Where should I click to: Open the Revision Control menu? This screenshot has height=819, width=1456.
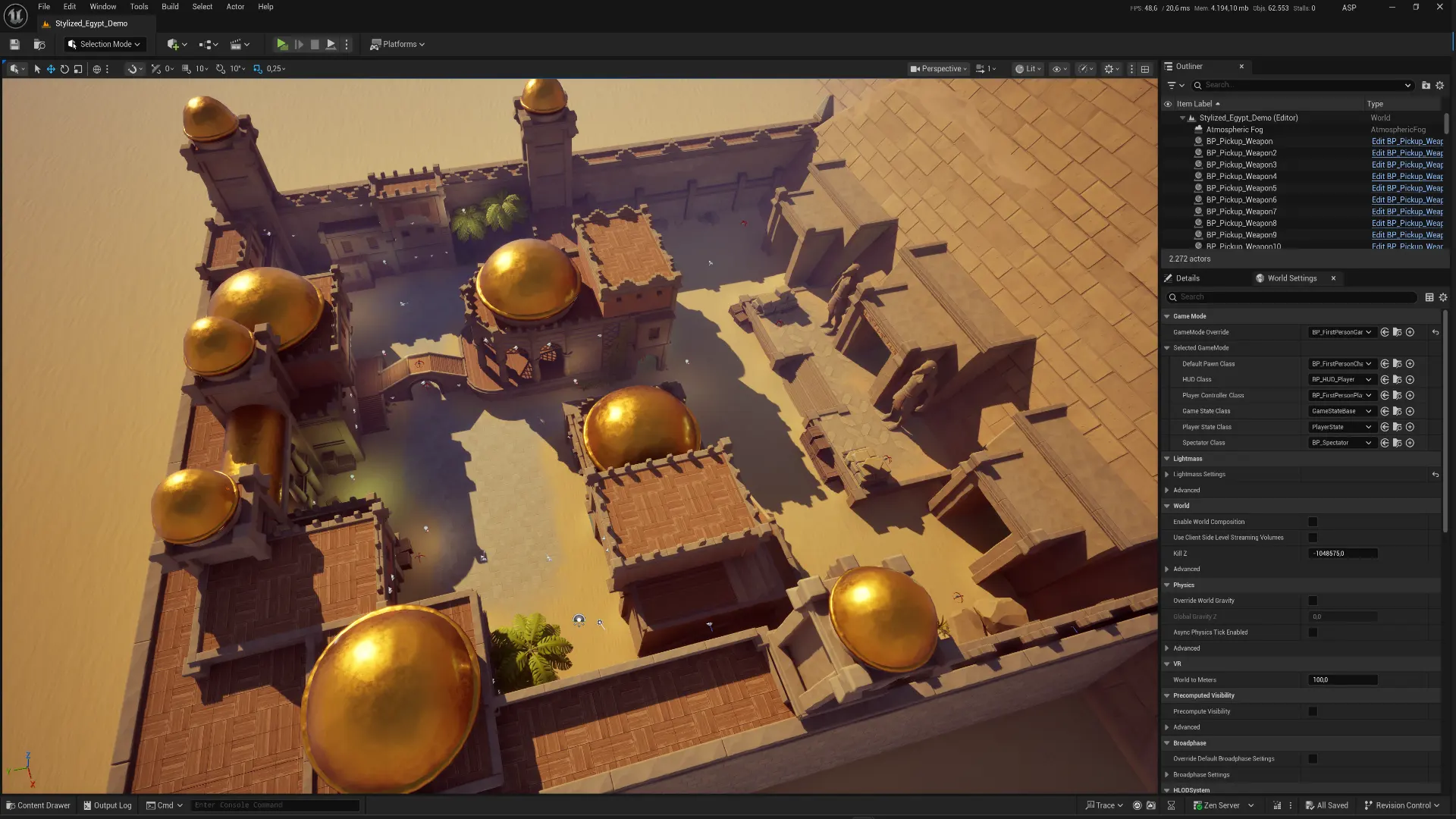tap(1401, 805)
